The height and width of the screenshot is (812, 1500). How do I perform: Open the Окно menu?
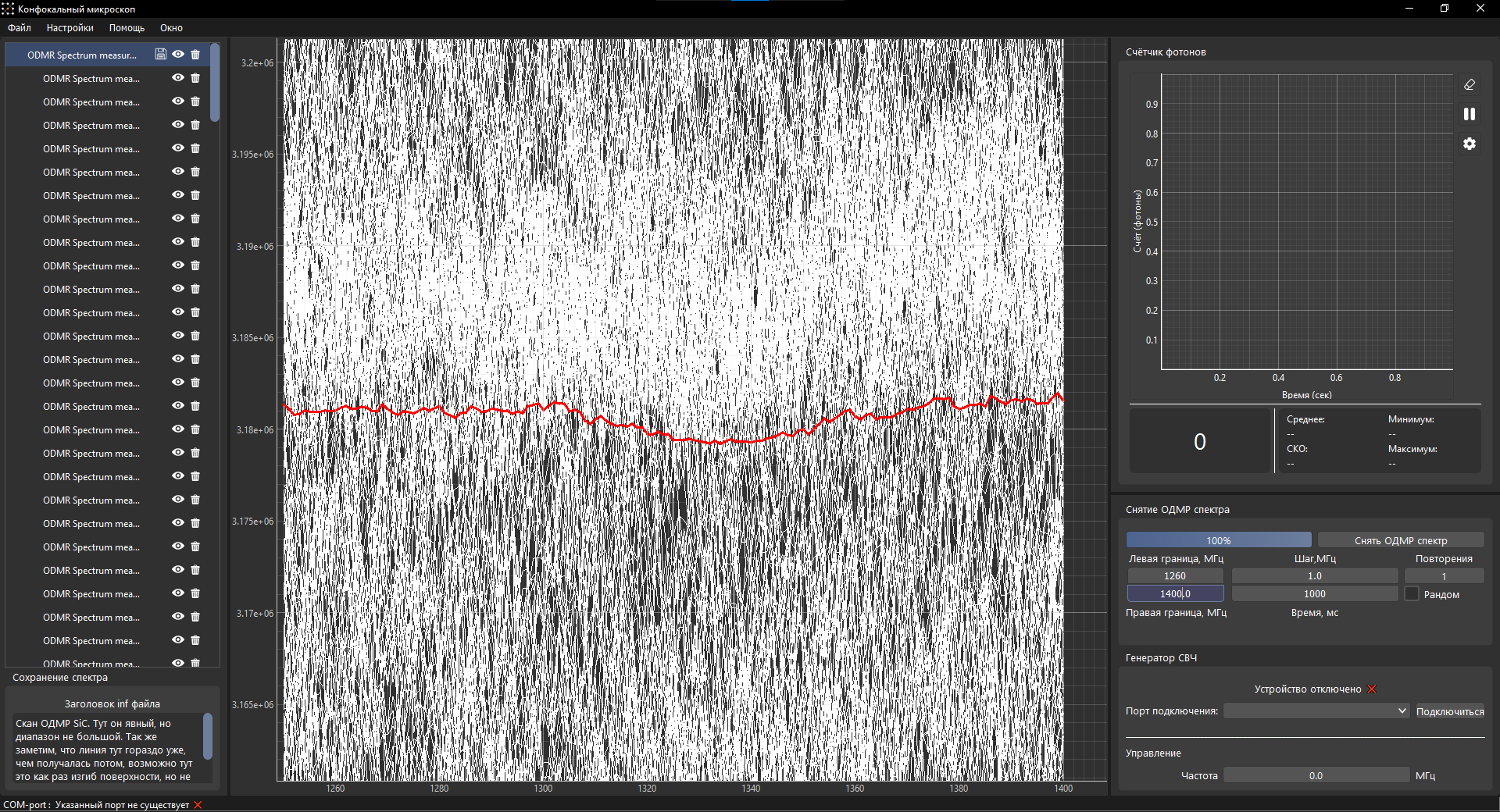pos(171,27)
